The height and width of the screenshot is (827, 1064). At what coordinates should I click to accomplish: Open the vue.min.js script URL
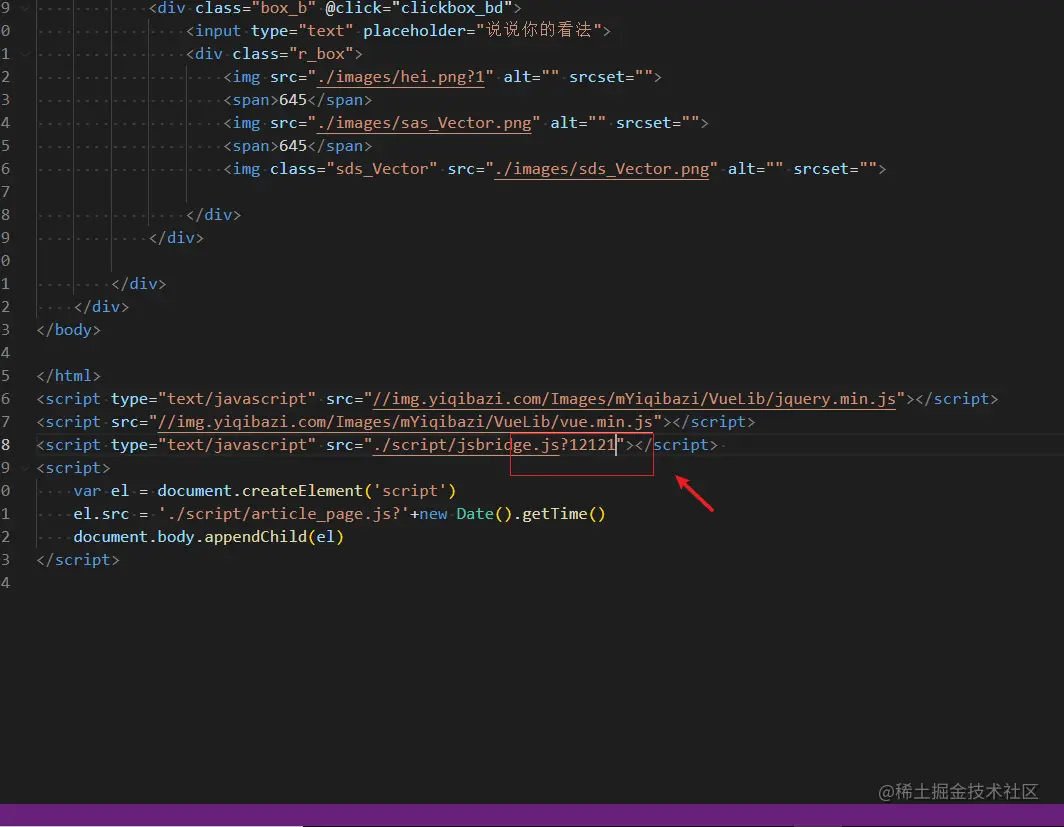(405, 422)
